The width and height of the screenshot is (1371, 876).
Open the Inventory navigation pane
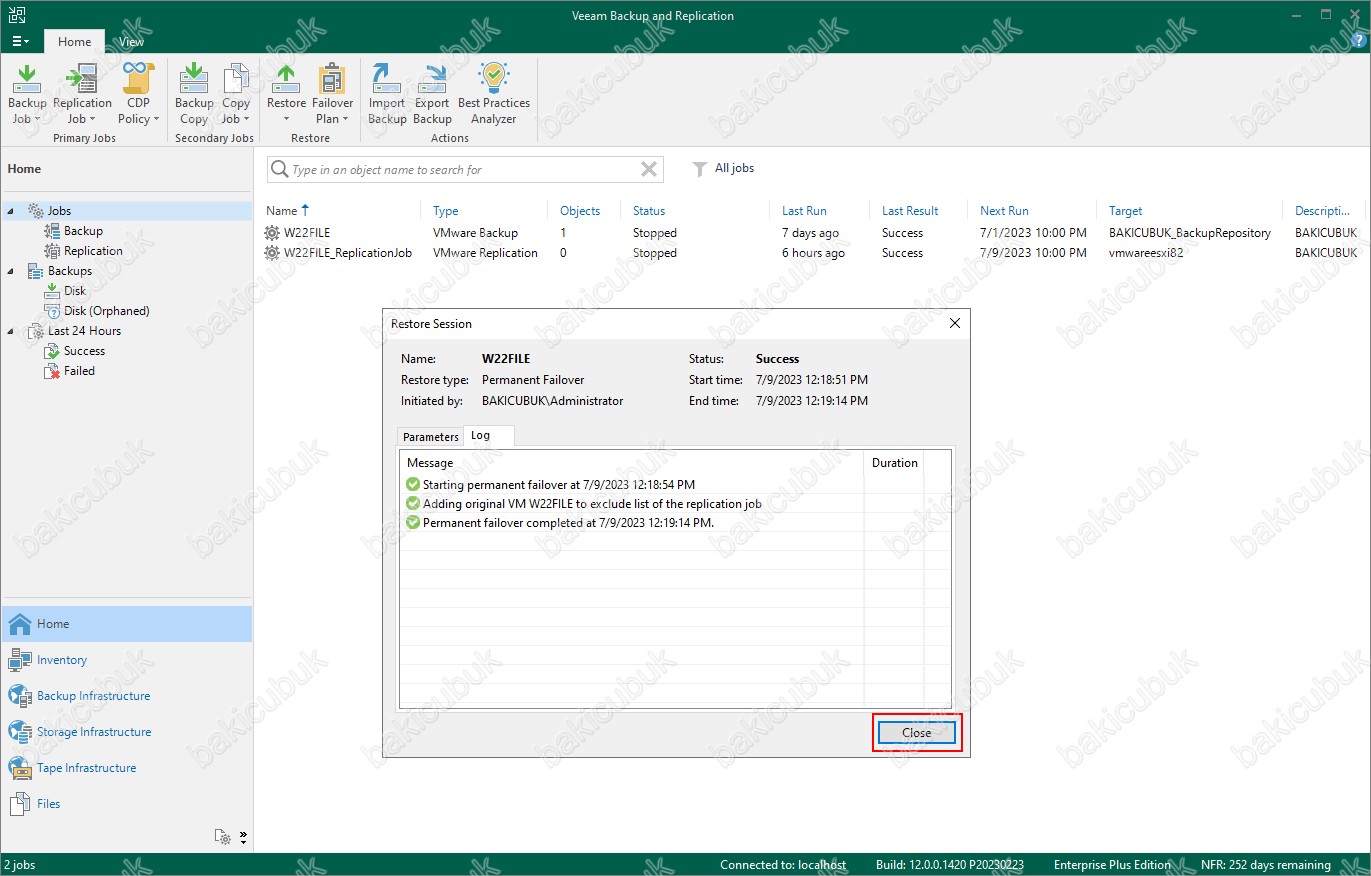click(x=126, y=660)
